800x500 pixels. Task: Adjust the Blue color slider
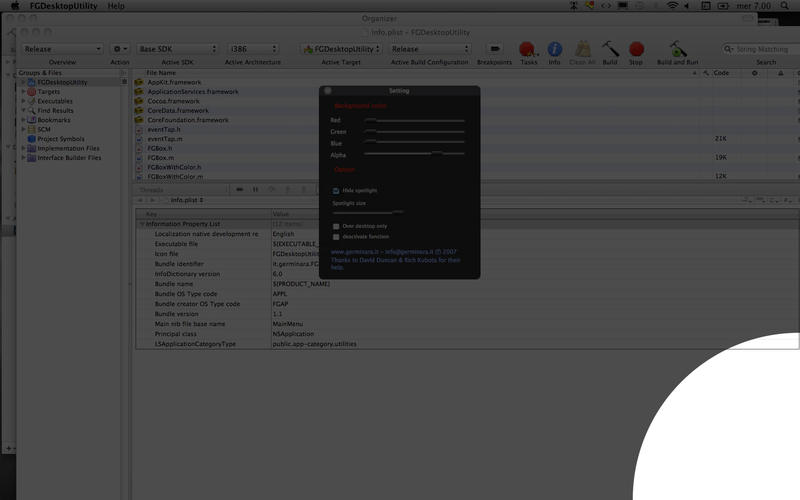[414, 142]
